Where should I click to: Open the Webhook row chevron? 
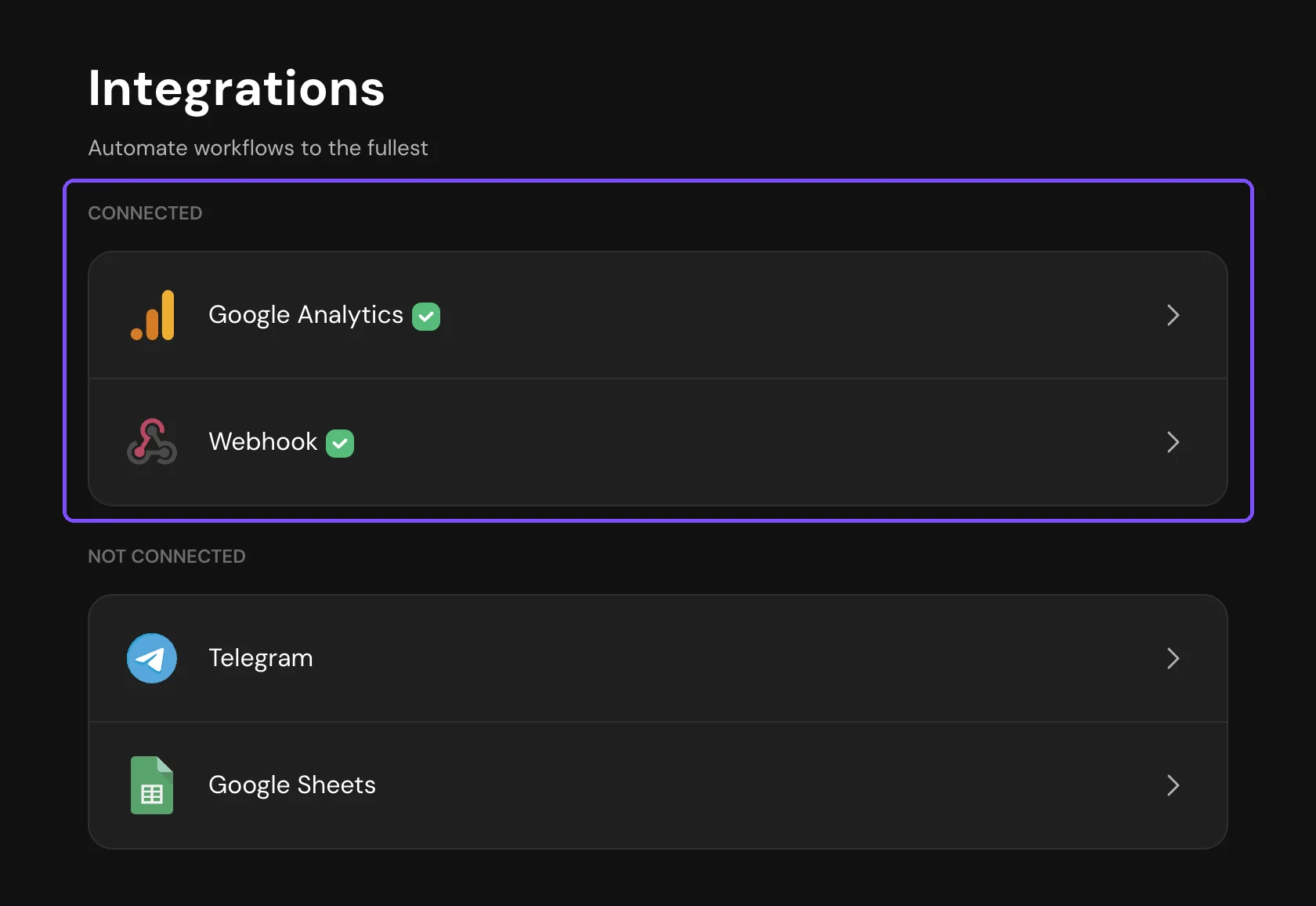[1173, 442]
